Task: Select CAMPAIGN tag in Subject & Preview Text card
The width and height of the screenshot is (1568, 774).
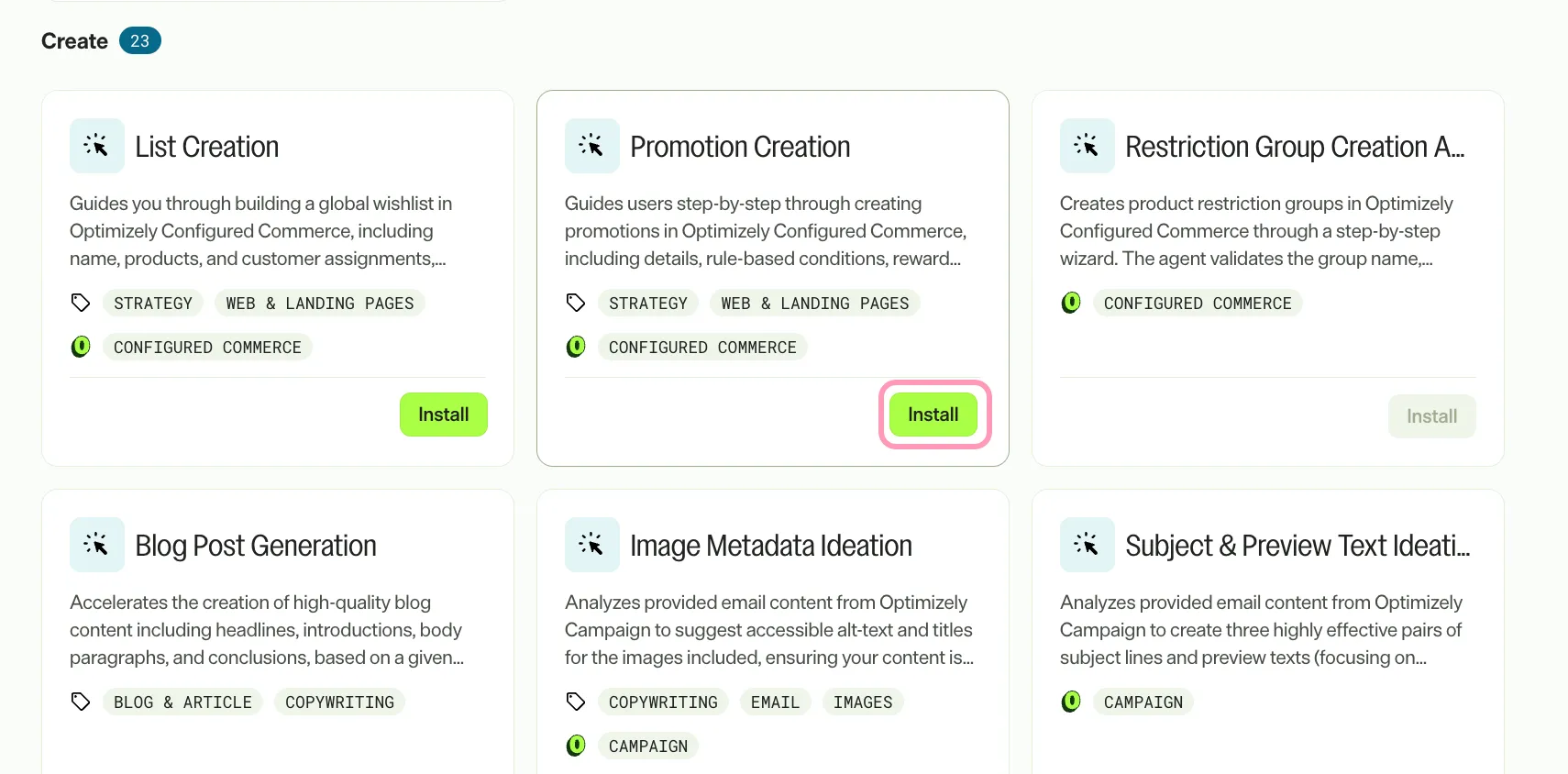Action: 1143,702
